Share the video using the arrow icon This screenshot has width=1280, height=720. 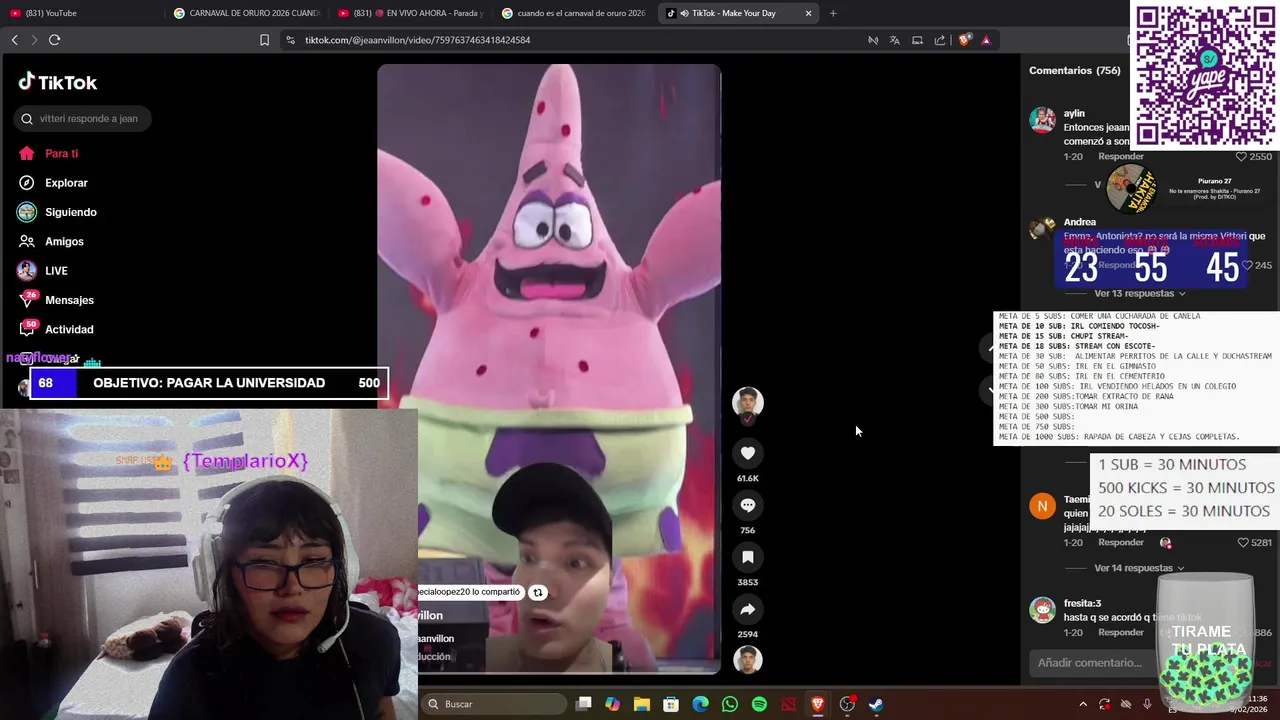pos(747,609)
